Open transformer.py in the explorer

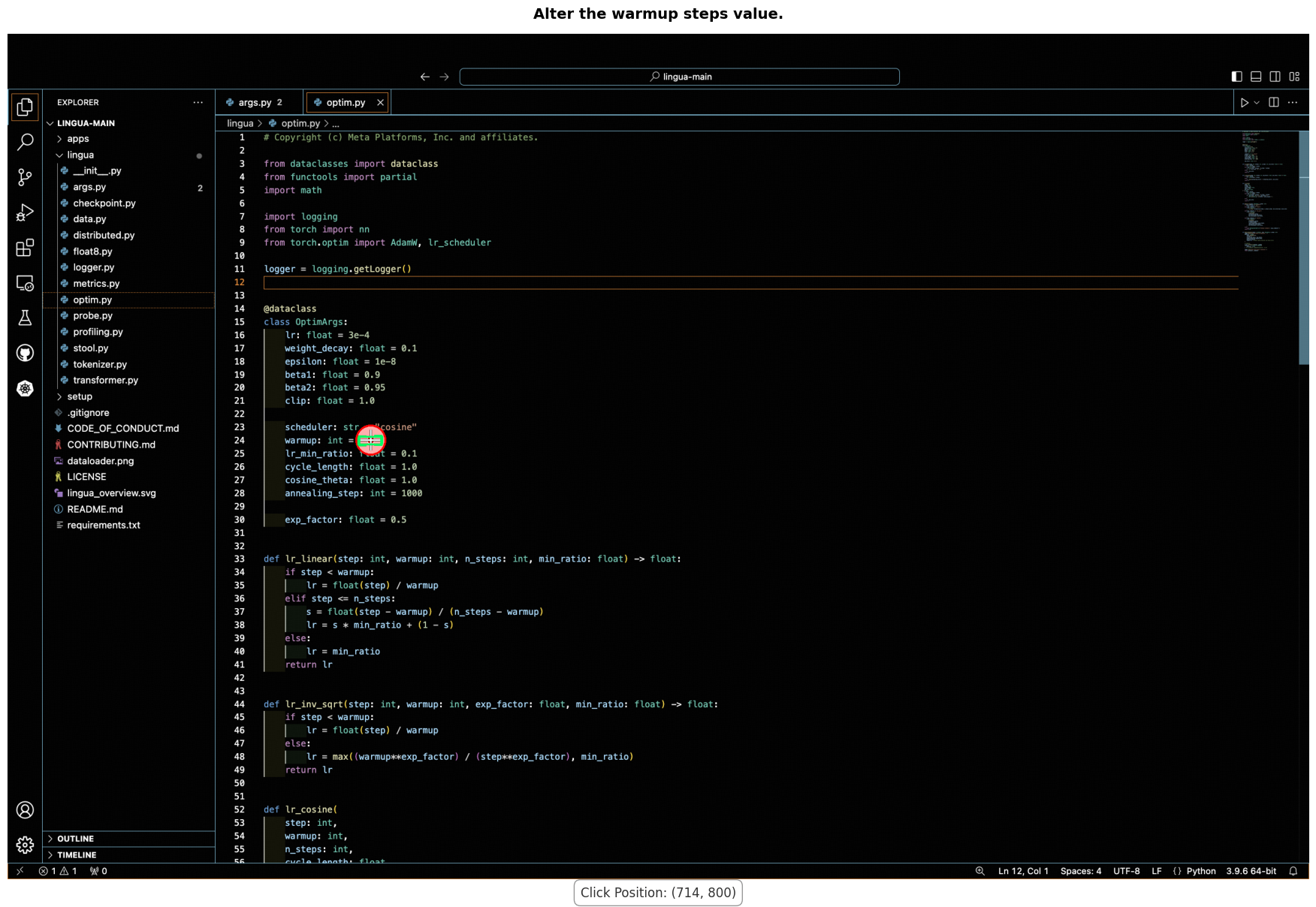tap(105, 380)
